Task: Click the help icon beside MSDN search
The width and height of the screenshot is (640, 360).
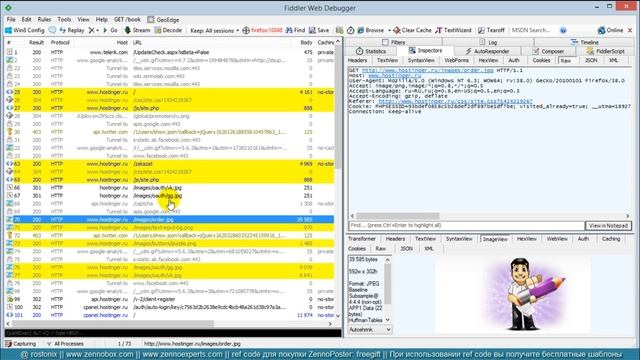Action: pos(563,30)
